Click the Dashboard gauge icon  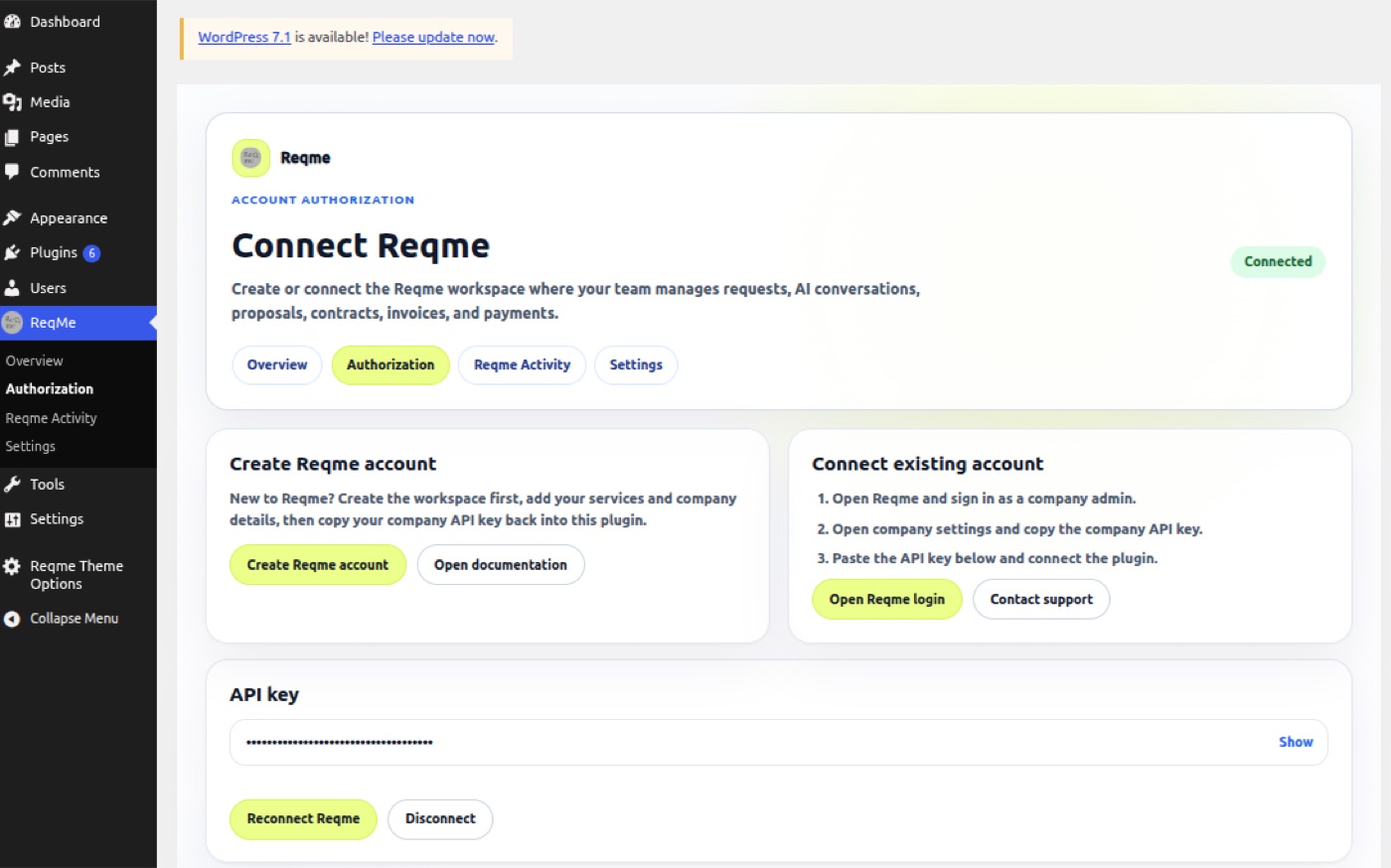click(x=12, y=21)
